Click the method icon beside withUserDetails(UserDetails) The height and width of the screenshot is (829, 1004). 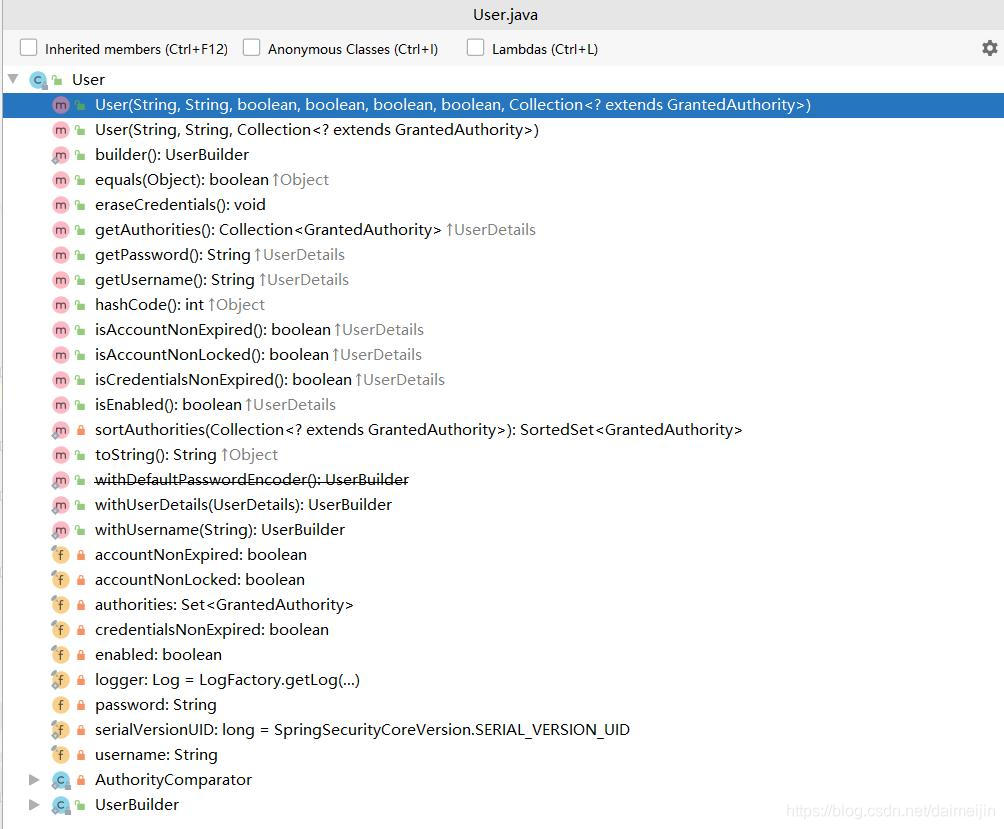click(60, 504)
